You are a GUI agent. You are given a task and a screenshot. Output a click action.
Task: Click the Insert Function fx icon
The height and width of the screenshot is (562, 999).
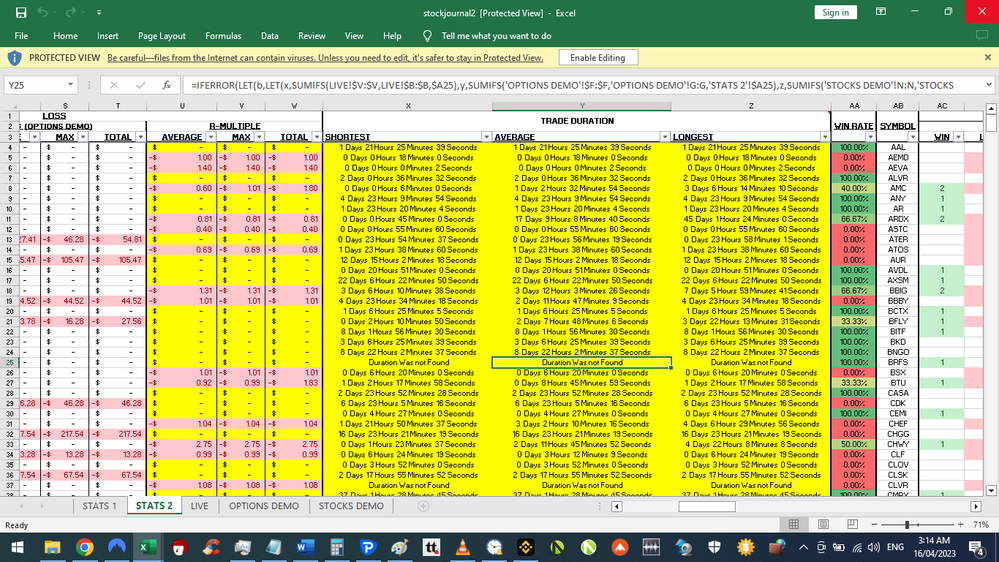tap(167, 86)
